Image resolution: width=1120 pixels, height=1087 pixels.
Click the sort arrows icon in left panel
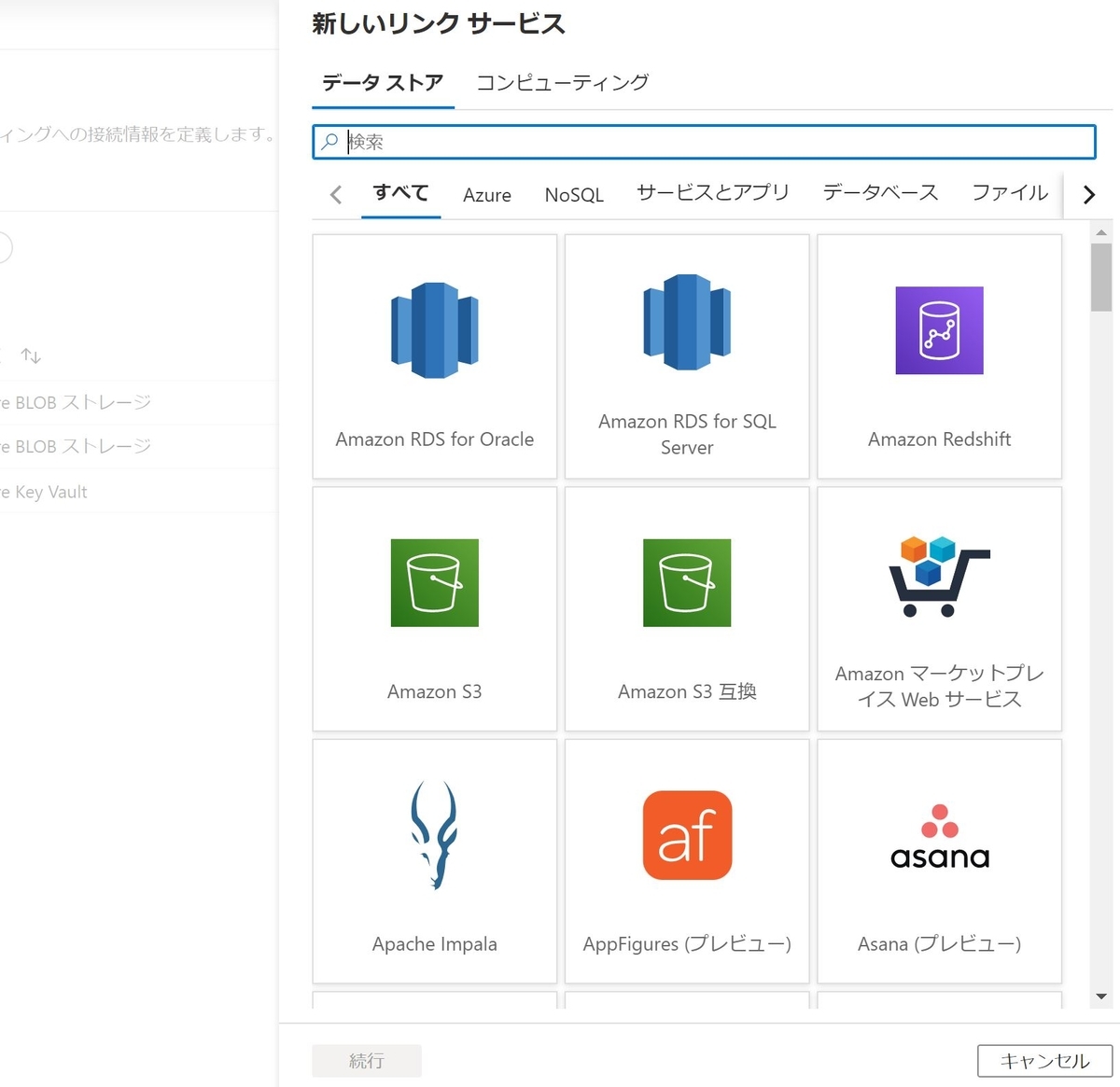pyautogui.click(x=31, y=355)
